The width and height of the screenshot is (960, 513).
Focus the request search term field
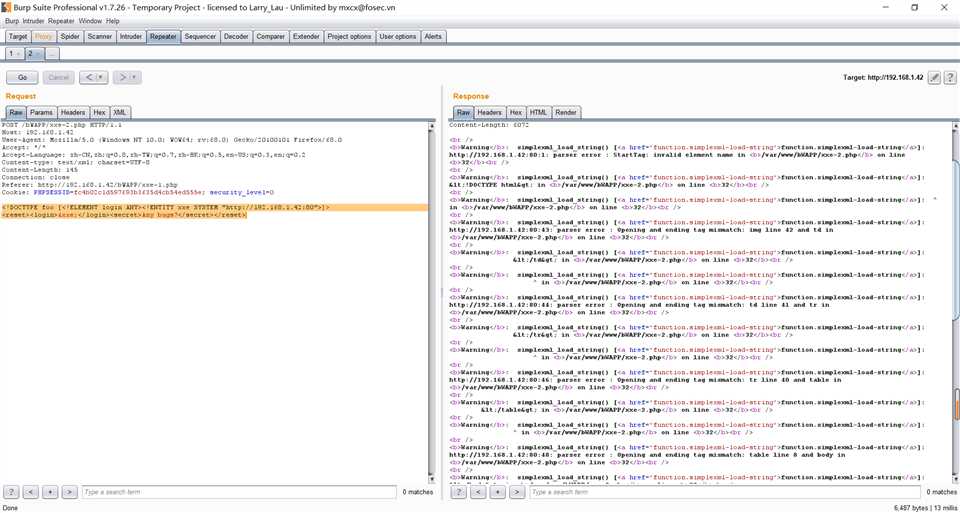tap(239, 492)
